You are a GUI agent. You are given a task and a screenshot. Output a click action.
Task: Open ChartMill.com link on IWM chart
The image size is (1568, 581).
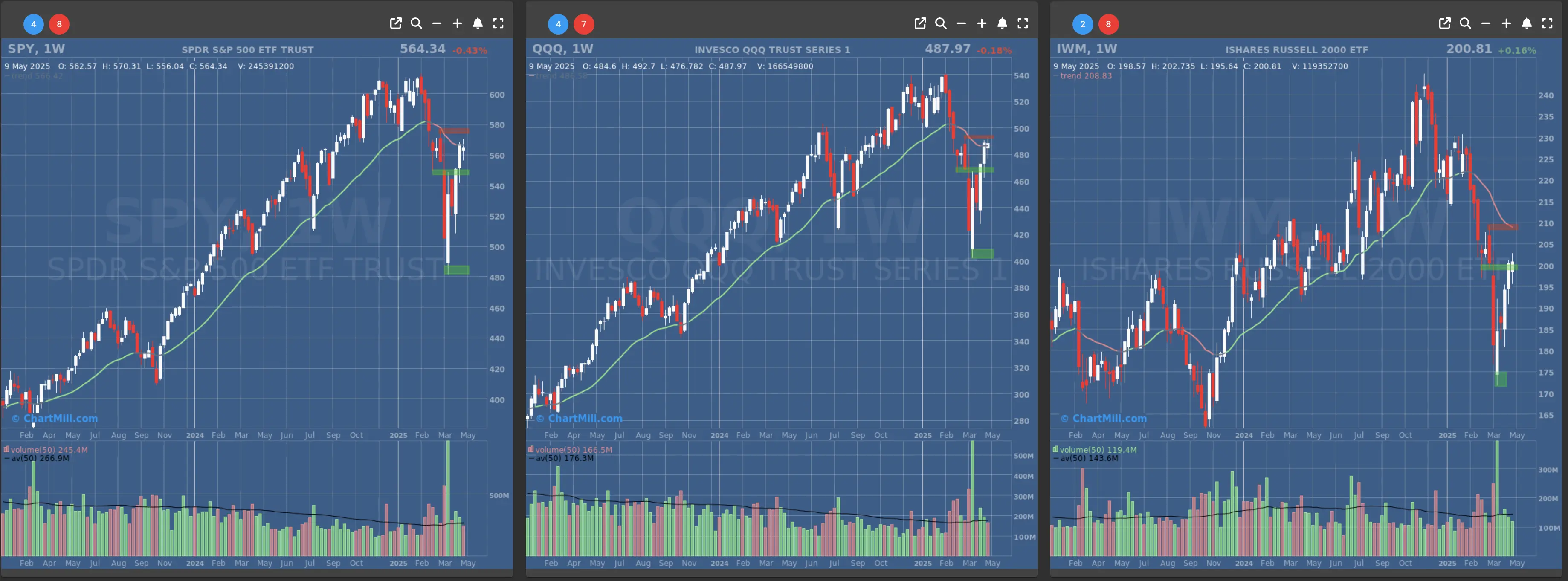(x=1104, y=419)
